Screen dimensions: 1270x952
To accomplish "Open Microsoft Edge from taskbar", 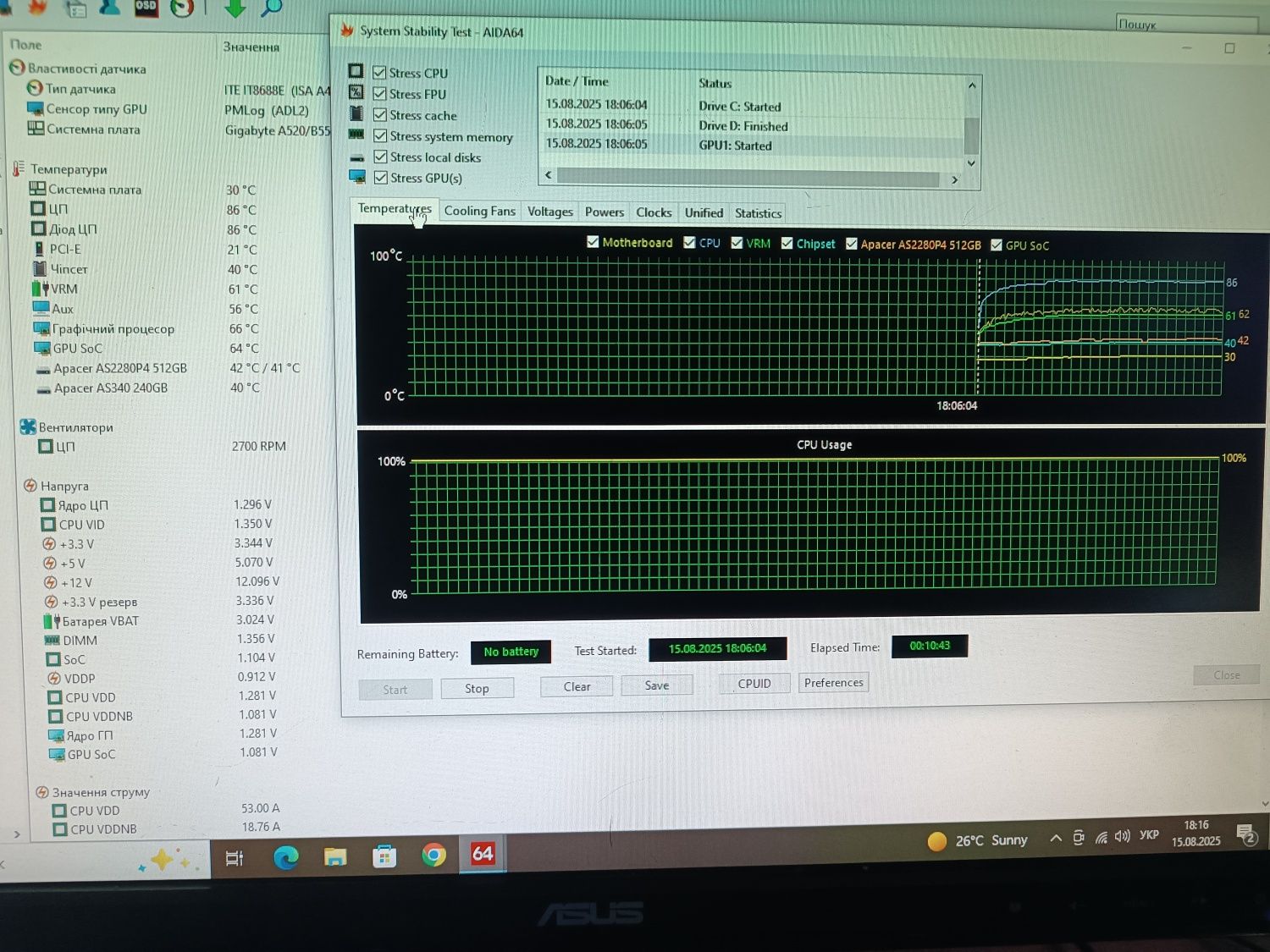I will pyautogui.click(x=286, y=857).
